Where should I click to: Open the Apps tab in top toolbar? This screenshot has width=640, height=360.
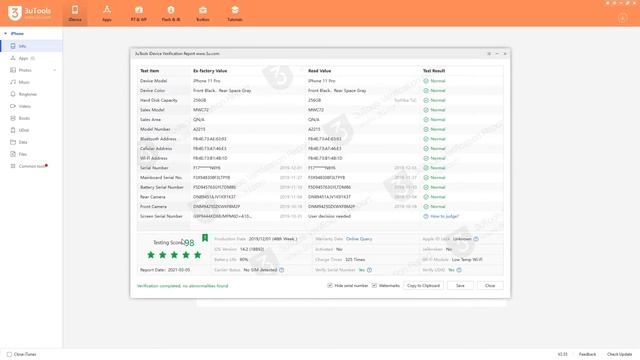[x=107, y=13]
